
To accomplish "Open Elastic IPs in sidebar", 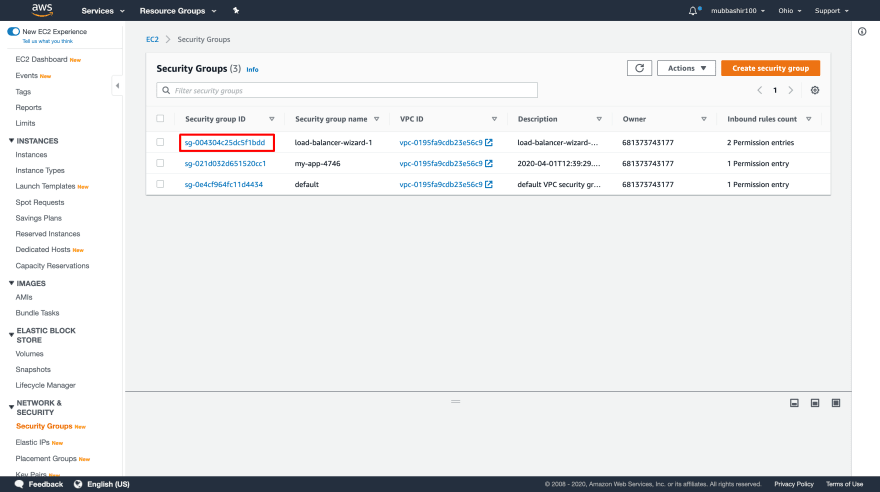I will tap(34, 443).
